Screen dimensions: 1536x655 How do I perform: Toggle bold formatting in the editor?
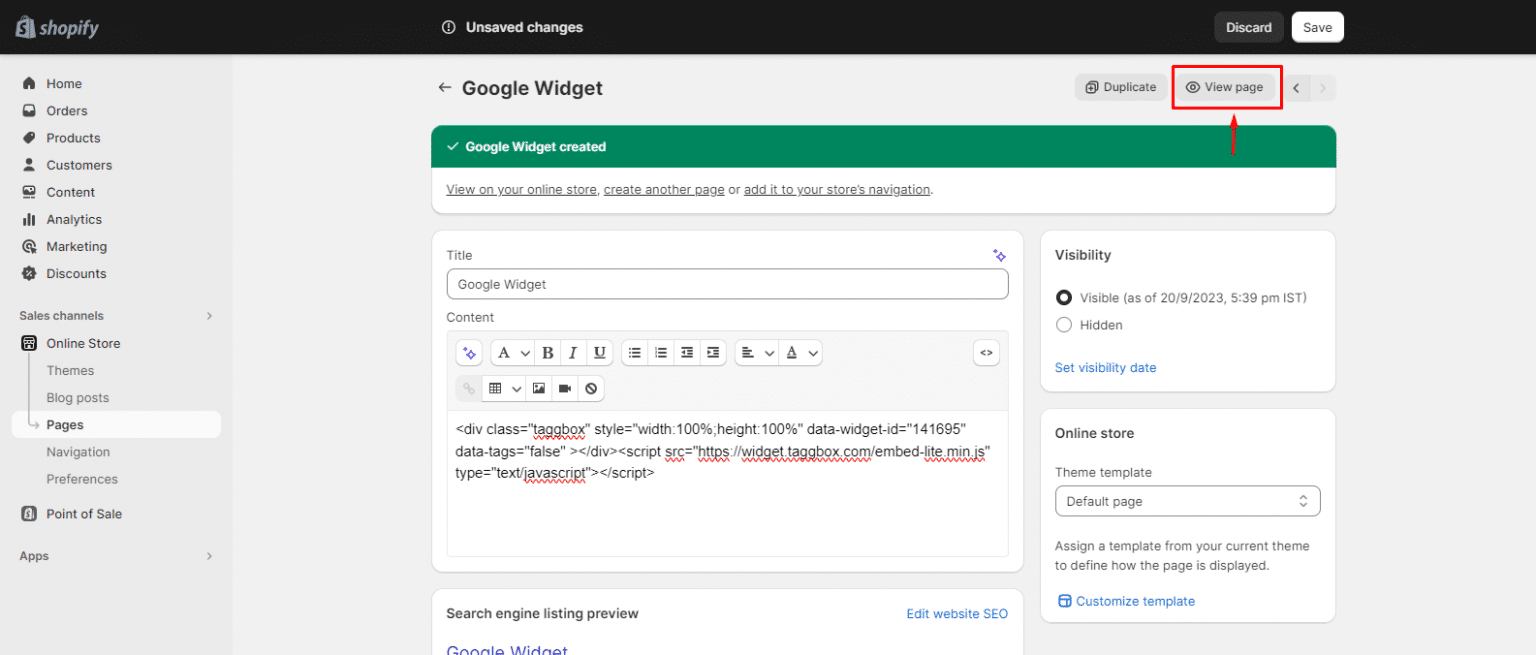pyautogui.click(x=547, y=352)
